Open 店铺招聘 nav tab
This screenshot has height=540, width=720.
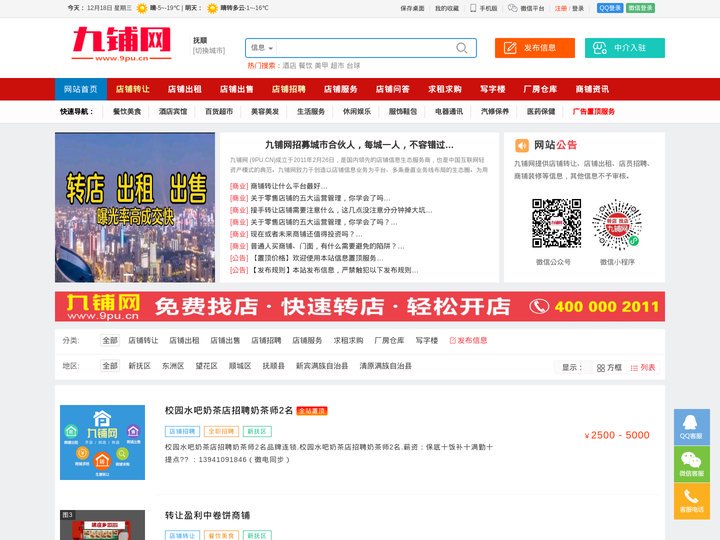(288, 89)
